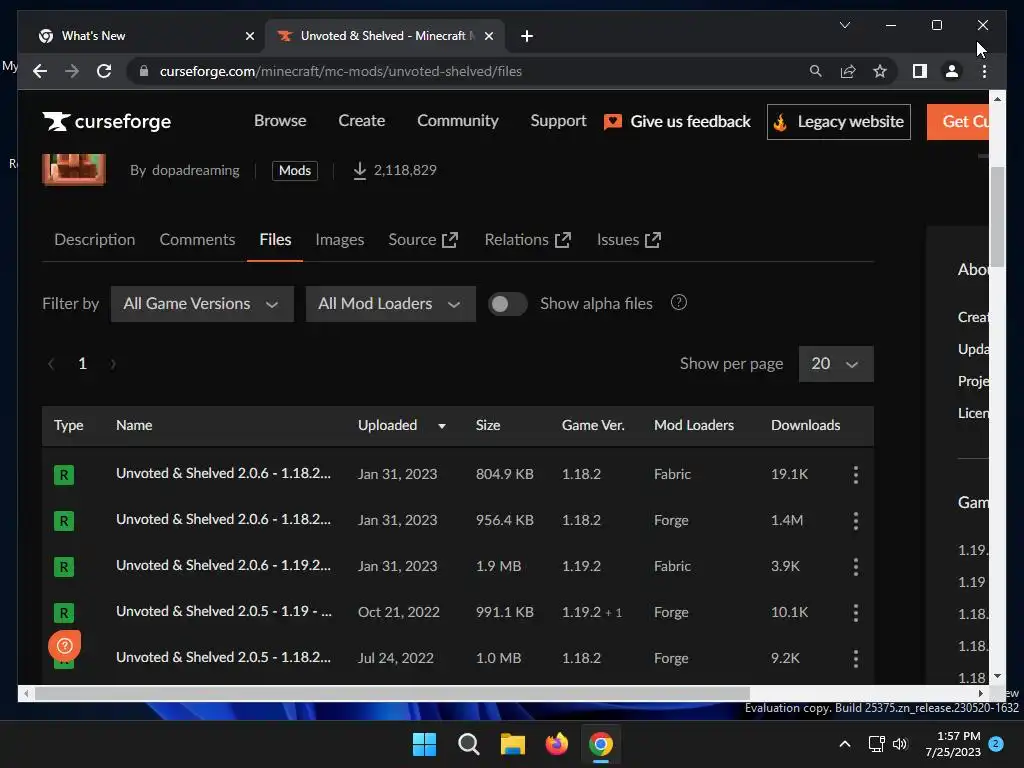The width and height of the screenshot is (1024, 768).
Task: Open the address bar zoom search icon
Action: [x=815, y=71]
